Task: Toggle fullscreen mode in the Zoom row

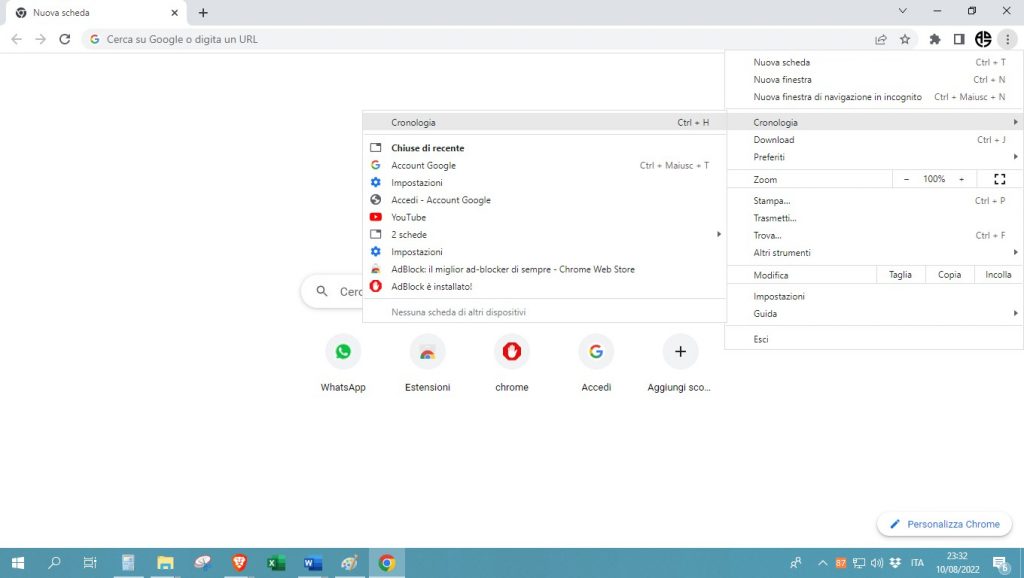Action: [x=999, y=179]
